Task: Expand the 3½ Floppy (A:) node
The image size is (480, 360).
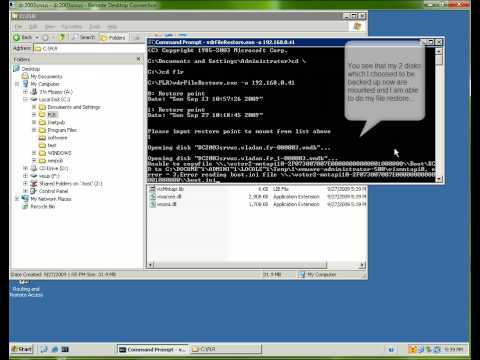Action: 25,92
